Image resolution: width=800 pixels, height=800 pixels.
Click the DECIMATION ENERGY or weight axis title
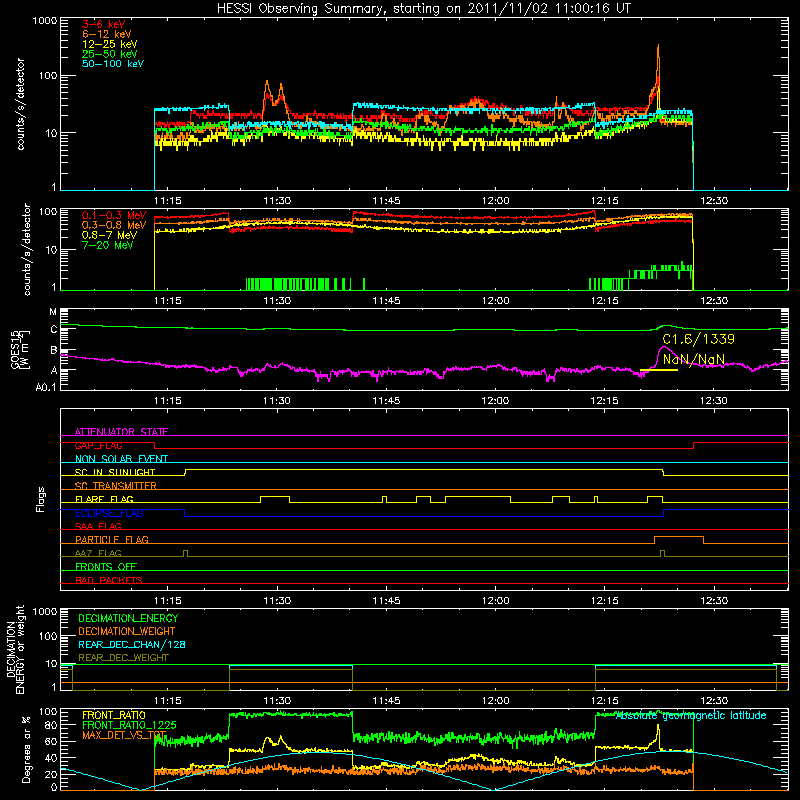pyautogui.click(x=15, y=650)
